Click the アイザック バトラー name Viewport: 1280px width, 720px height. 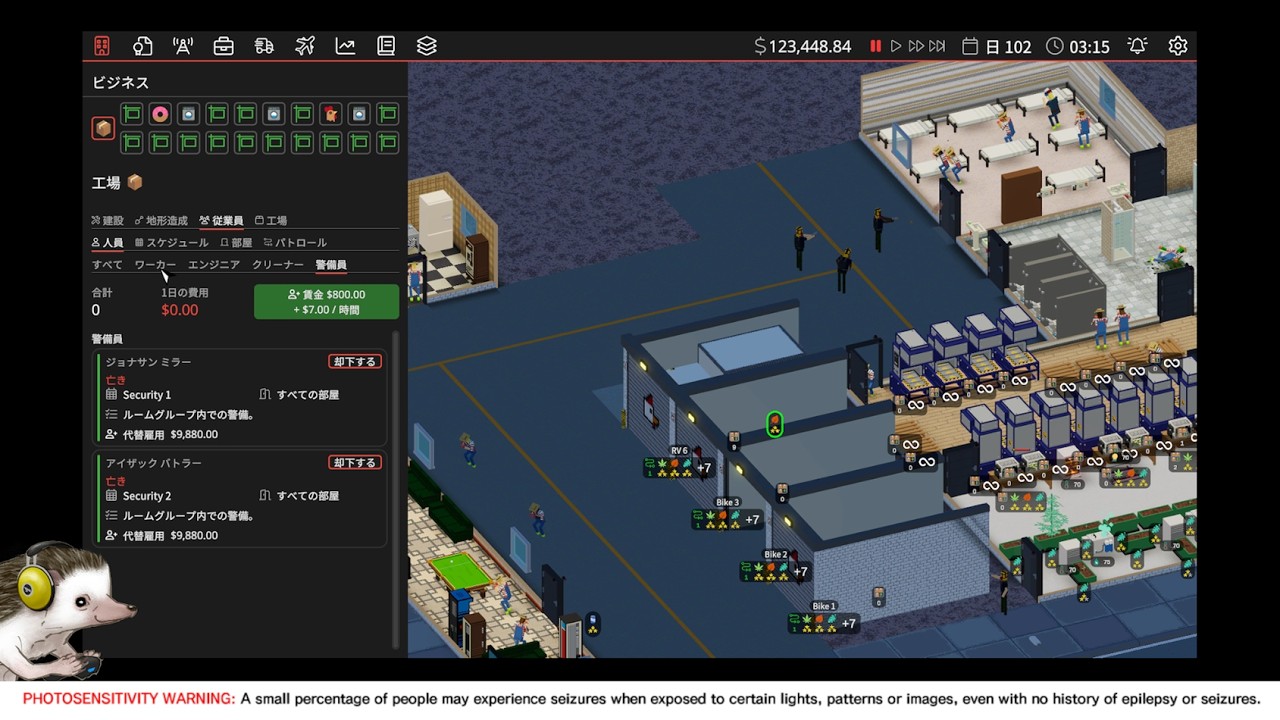(154, 463)
